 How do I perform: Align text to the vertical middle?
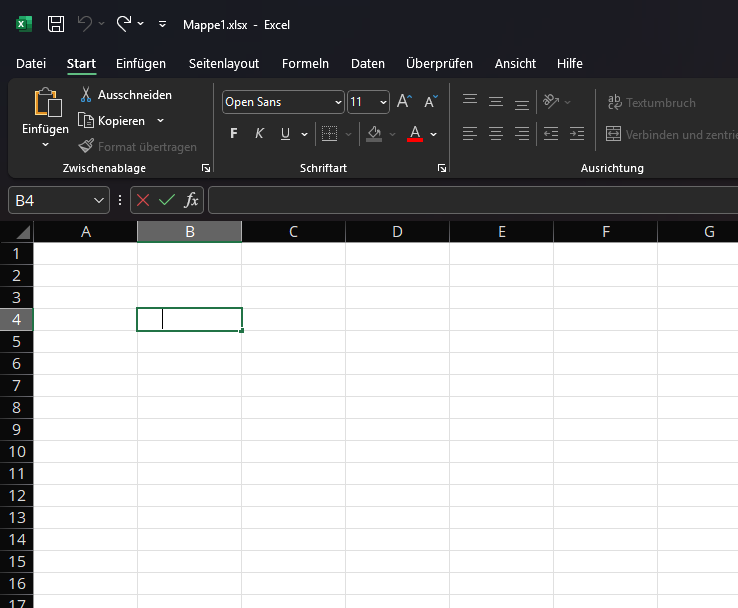[x=496, y=101]
